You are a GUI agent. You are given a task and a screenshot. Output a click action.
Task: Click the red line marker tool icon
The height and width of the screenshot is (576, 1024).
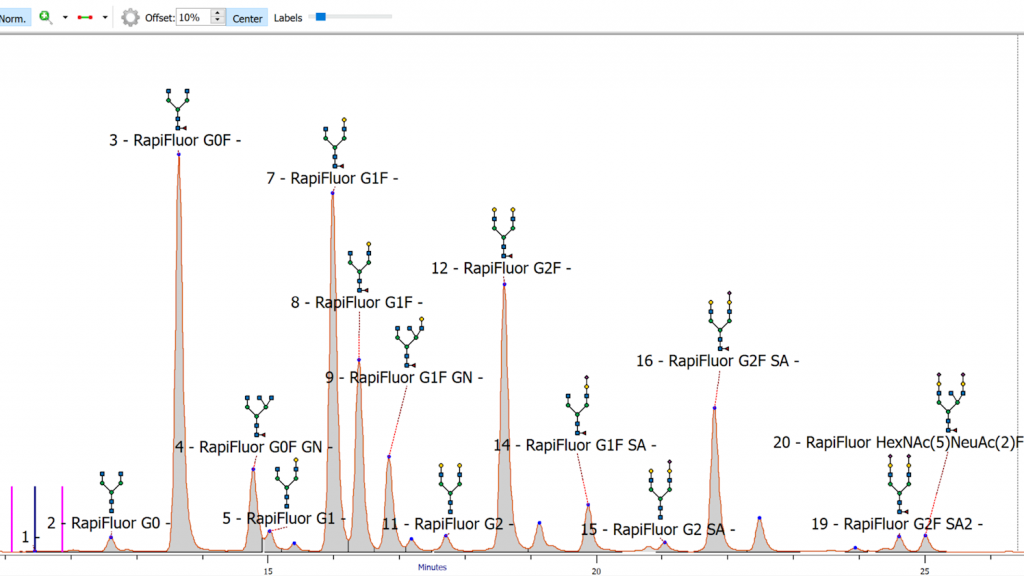[x=85, y=17]
